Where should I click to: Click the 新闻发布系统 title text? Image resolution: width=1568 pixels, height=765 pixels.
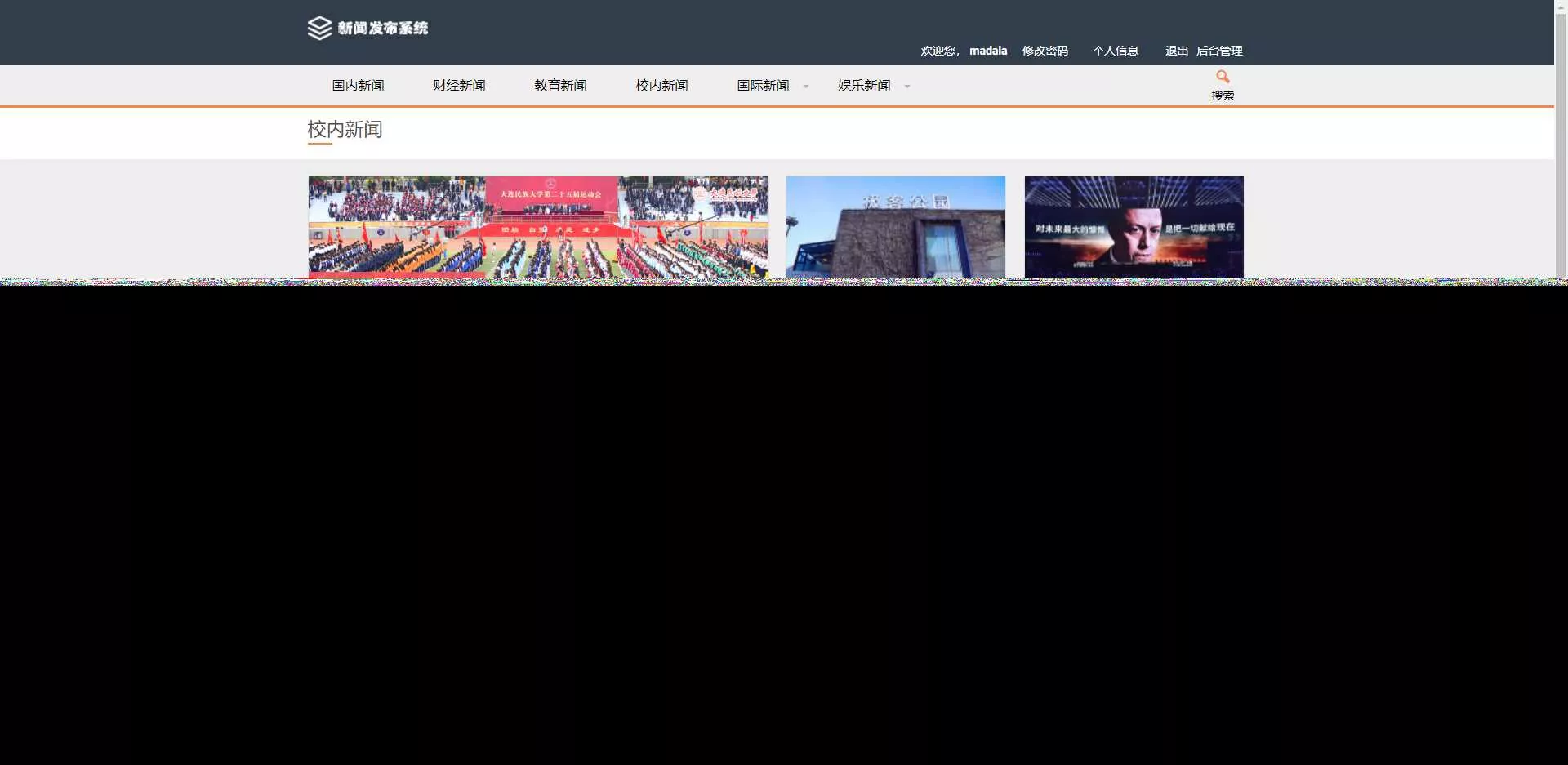pyautogui.click(x=383, y=29)
